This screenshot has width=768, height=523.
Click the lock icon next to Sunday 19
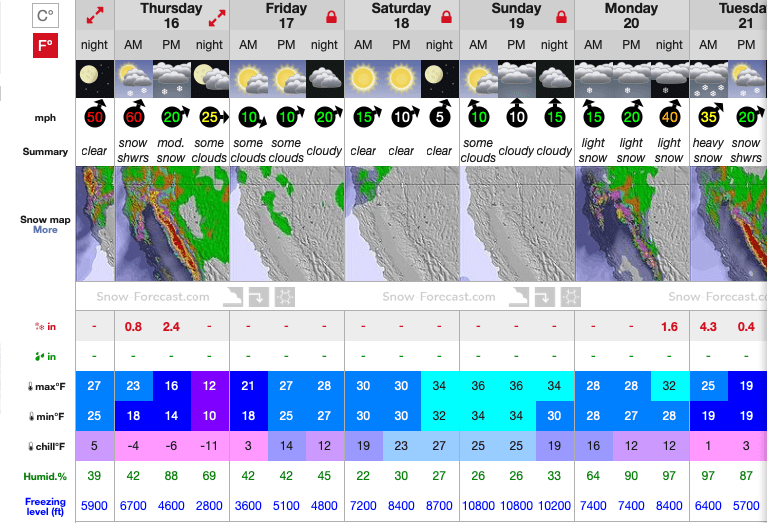(x=561, y=17)
